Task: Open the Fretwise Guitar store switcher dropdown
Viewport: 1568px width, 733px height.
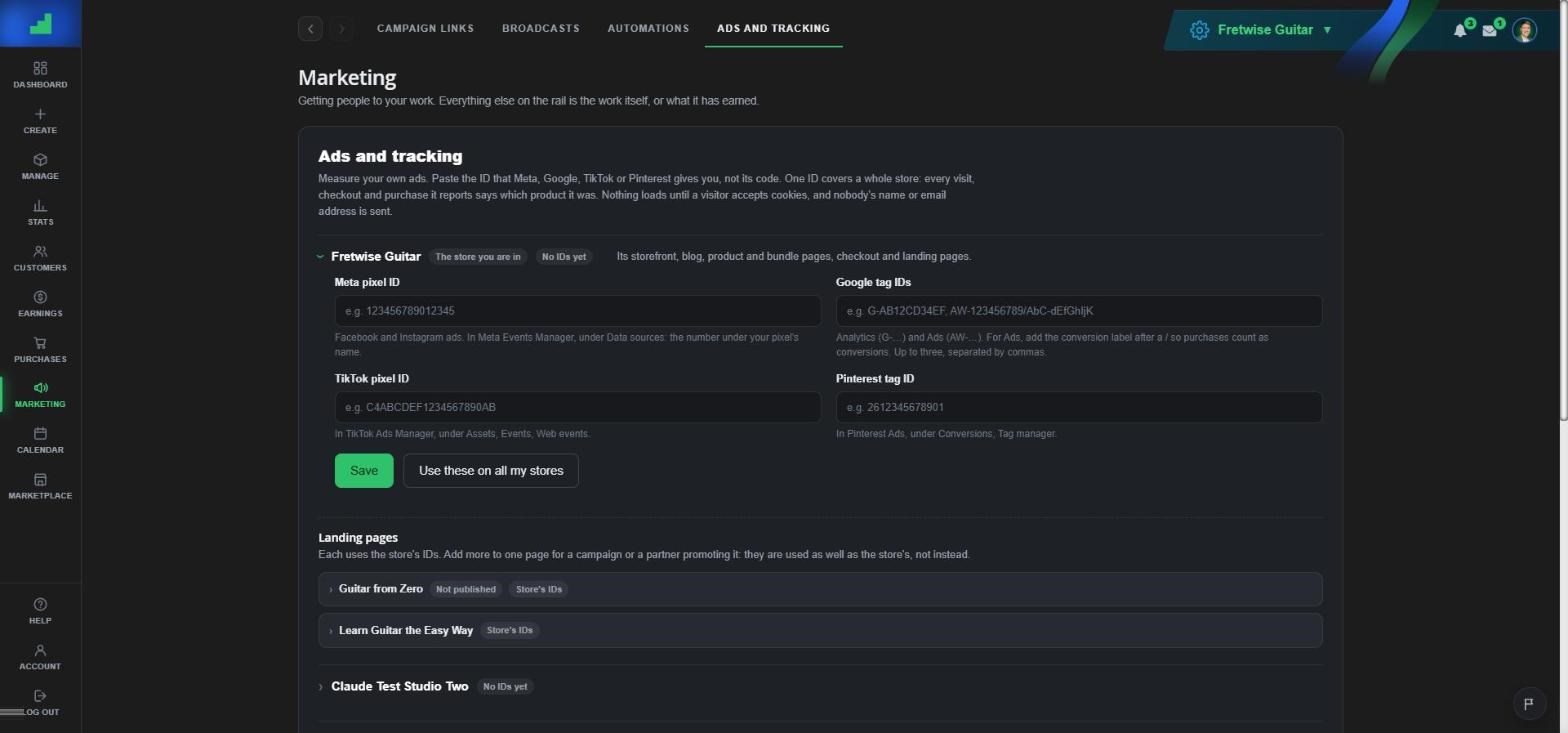Action: pyautogui.click(x=1263, y=30)
